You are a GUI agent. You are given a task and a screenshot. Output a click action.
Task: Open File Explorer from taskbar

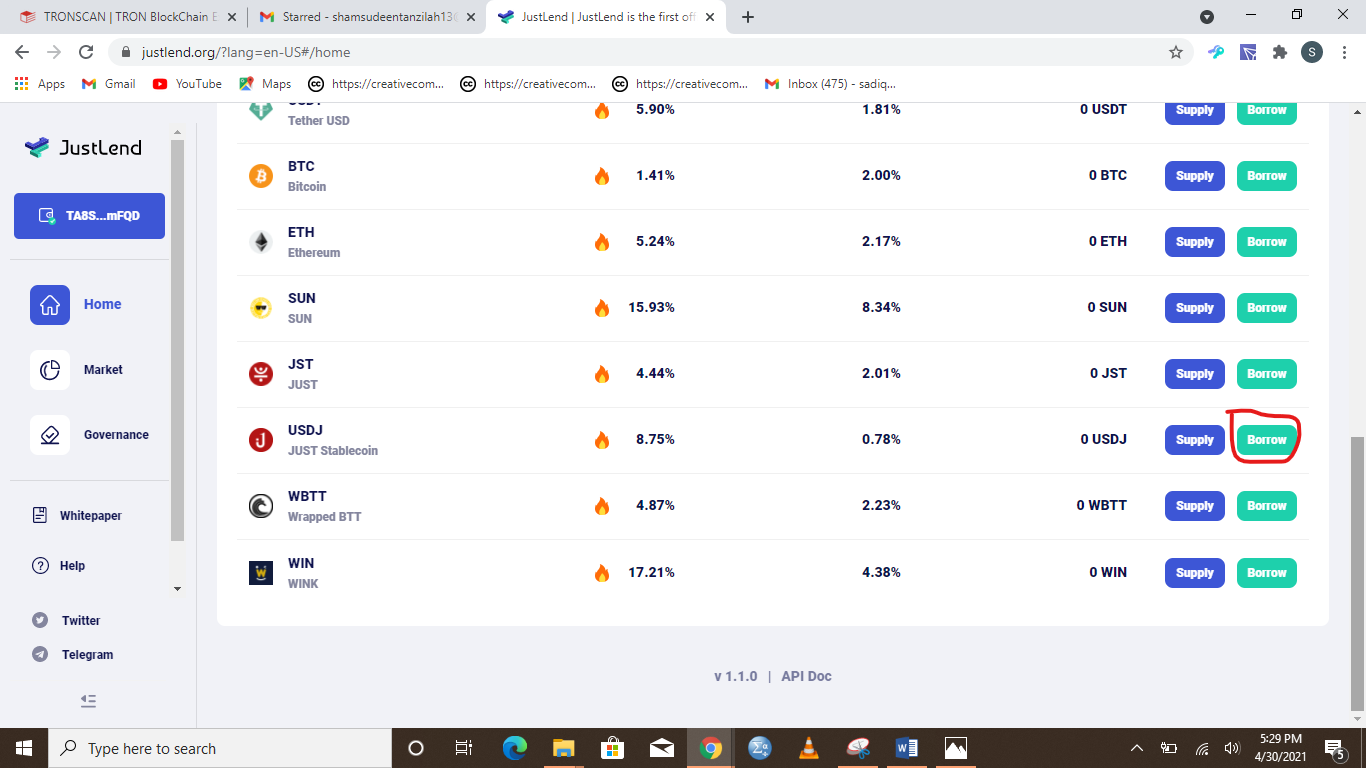(564, 748)
